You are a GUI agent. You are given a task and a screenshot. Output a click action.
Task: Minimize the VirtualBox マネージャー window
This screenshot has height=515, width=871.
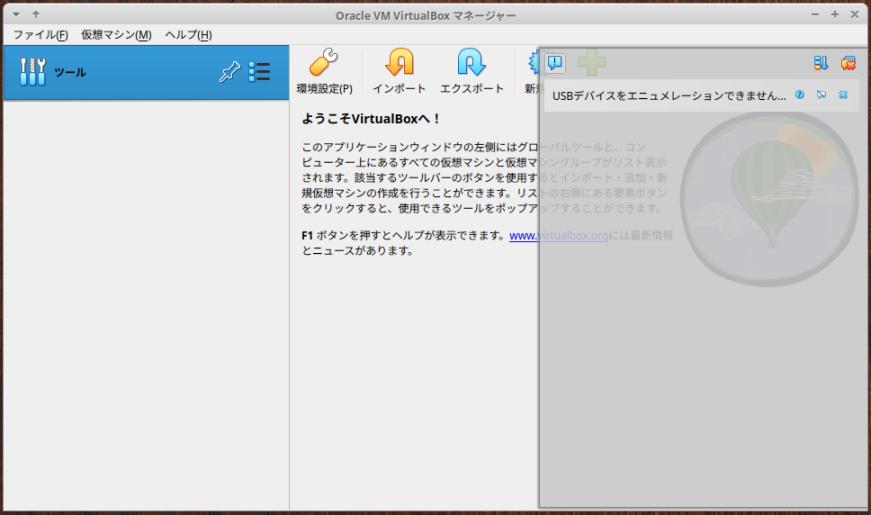(x=815, y=14)
